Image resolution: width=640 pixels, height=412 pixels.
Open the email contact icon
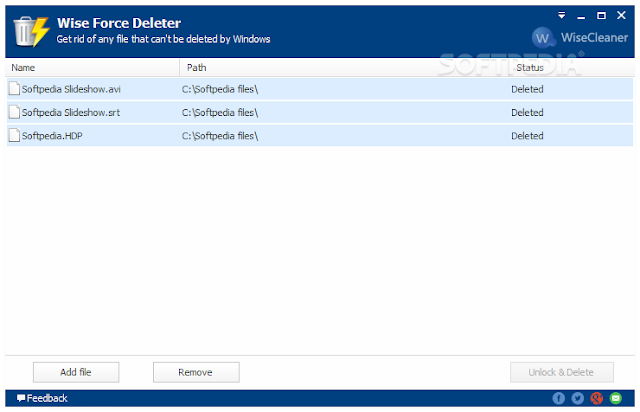pyautogui.click(x=616, y=398)
